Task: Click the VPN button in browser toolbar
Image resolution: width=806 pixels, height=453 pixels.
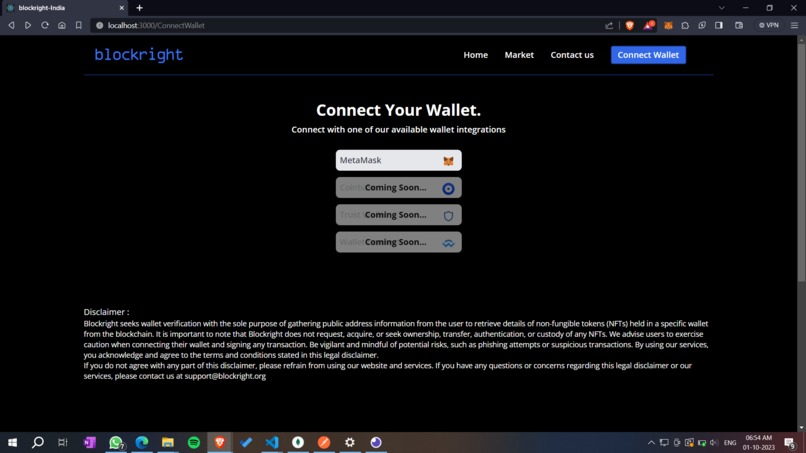Action: 769,25
